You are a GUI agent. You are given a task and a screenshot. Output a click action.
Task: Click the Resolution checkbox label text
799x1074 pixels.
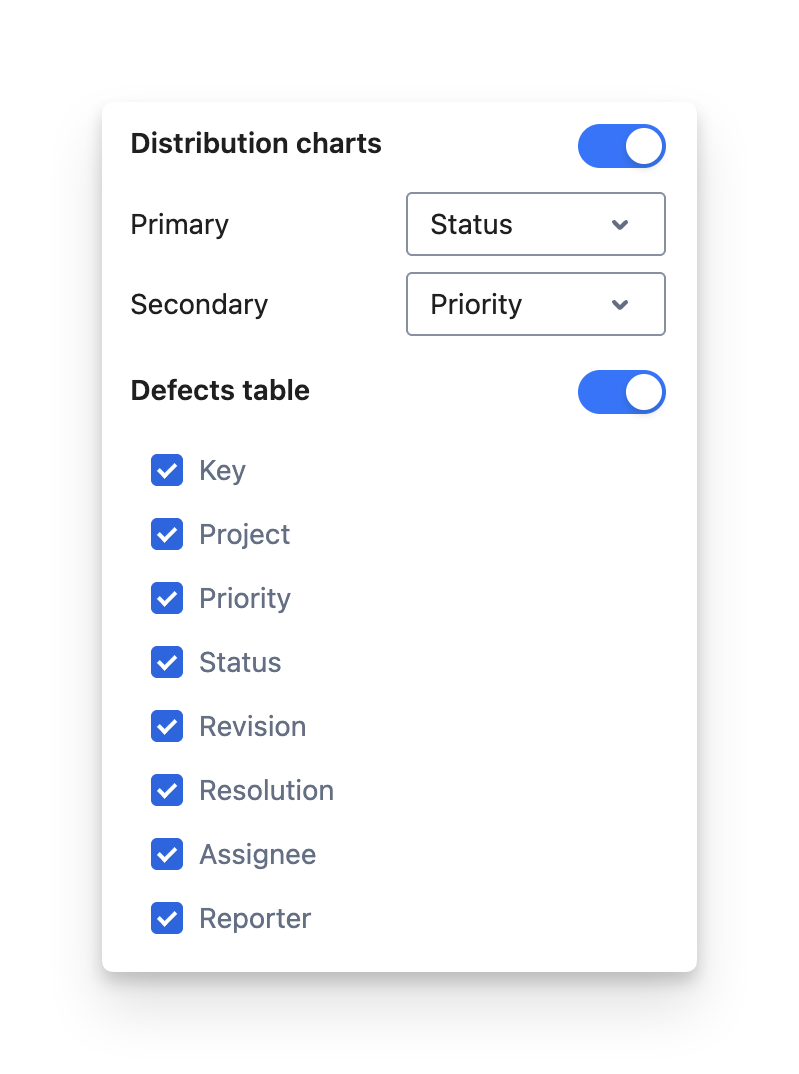[266, 790]
